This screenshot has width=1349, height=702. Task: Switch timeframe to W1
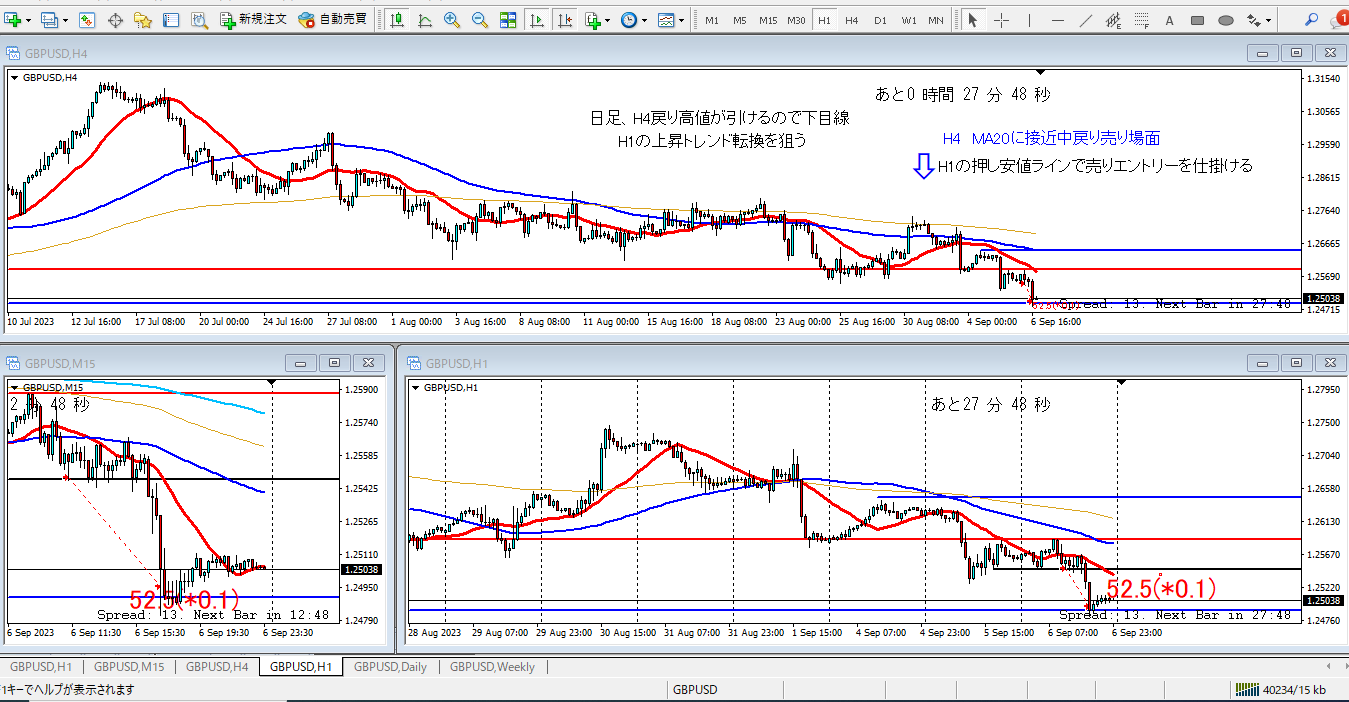909,20
